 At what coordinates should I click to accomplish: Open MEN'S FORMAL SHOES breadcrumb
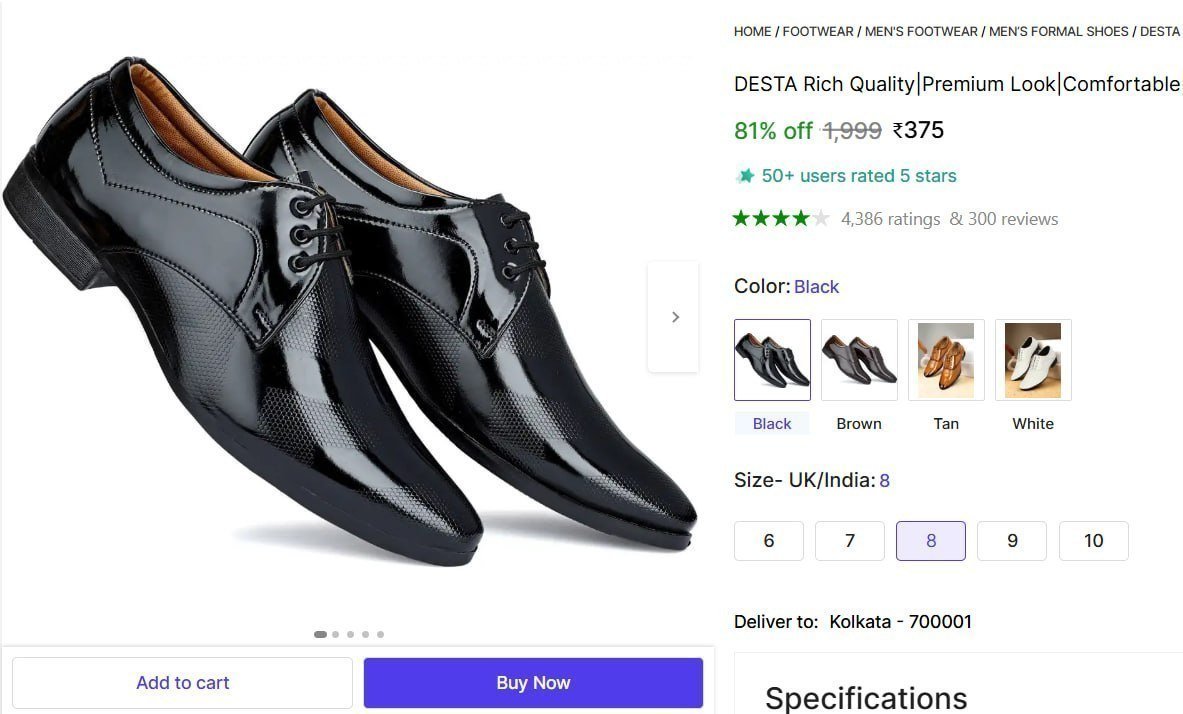click(1059, 32)
